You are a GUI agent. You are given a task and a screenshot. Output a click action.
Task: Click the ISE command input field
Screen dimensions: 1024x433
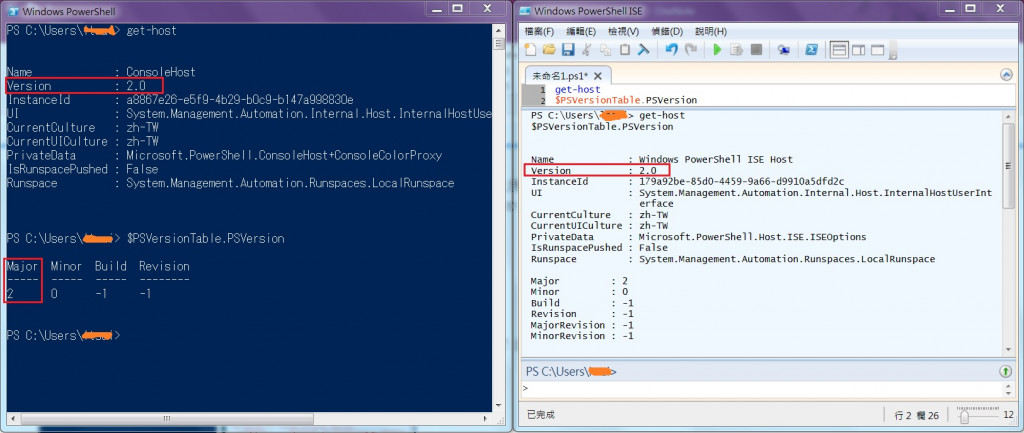pyautogui.click(x=763, y=389)
